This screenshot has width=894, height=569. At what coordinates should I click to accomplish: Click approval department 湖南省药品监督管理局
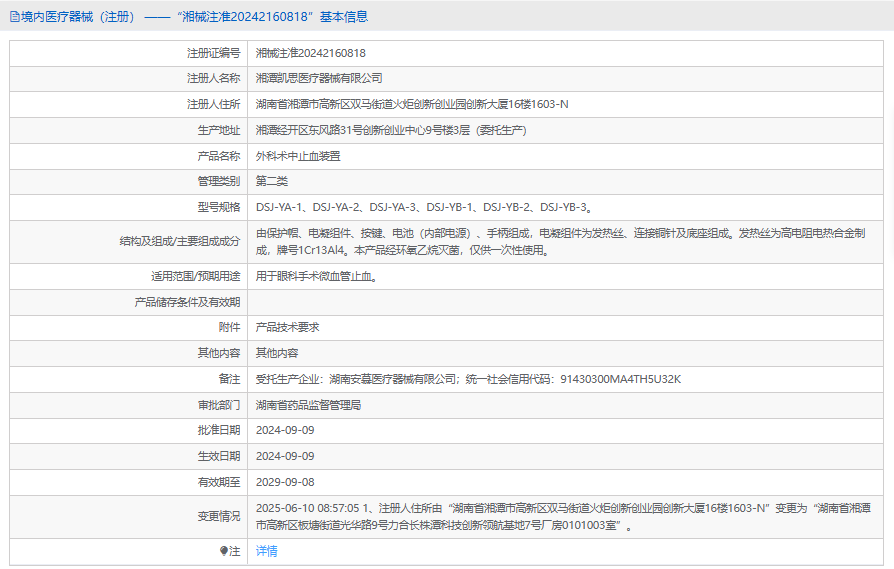pos(308,405)
